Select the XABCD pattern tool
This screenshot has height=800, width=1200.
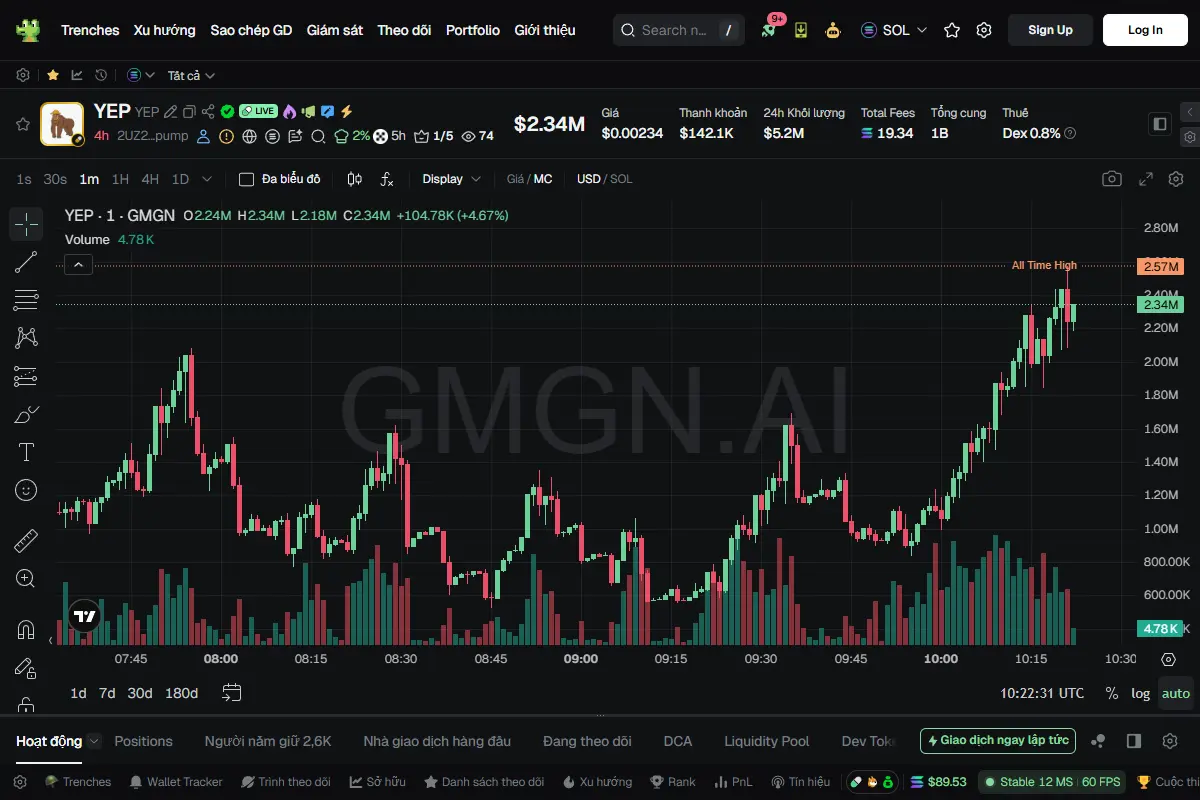point(26,338)
